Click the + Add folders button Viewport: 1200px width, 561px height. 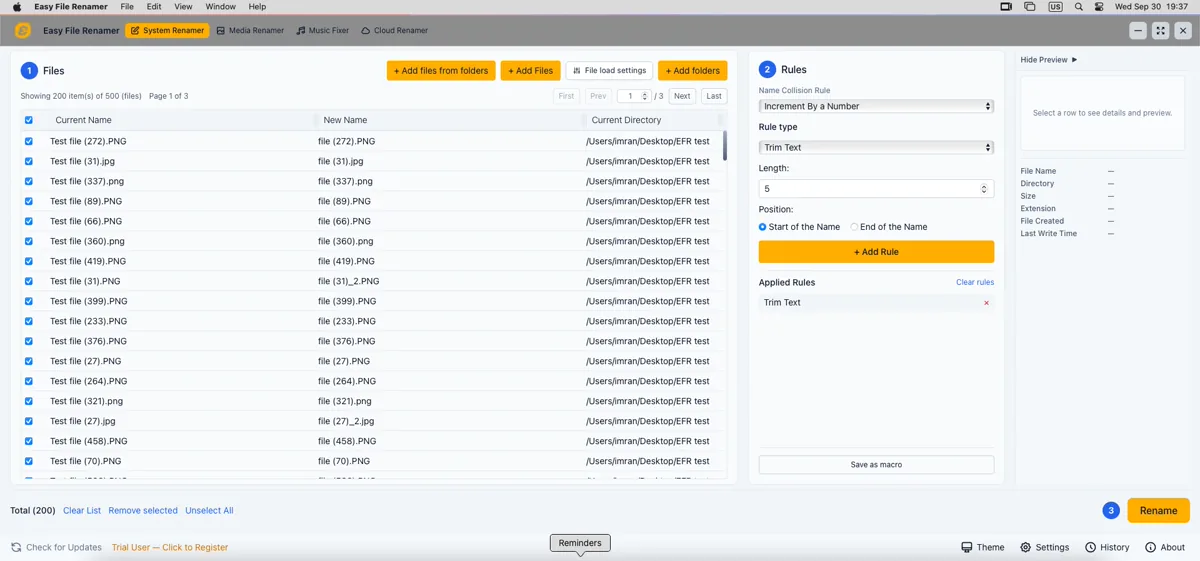(x=692, y=71)
